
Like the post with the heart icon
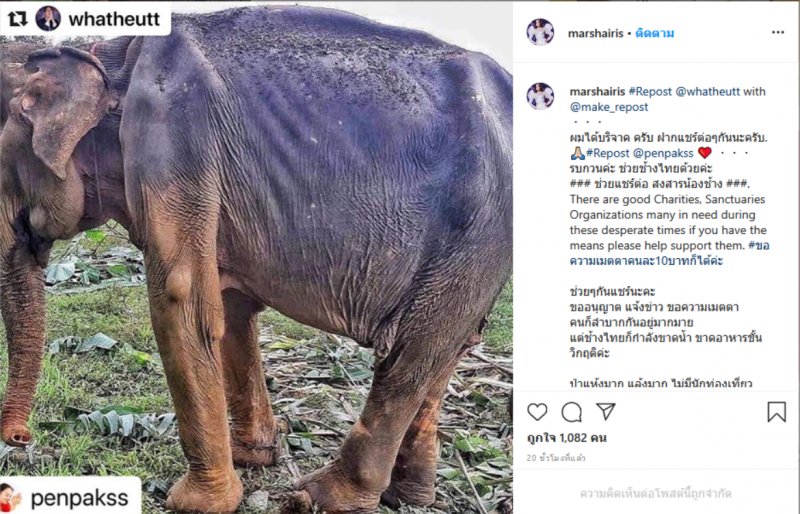(x=538, y=412)
